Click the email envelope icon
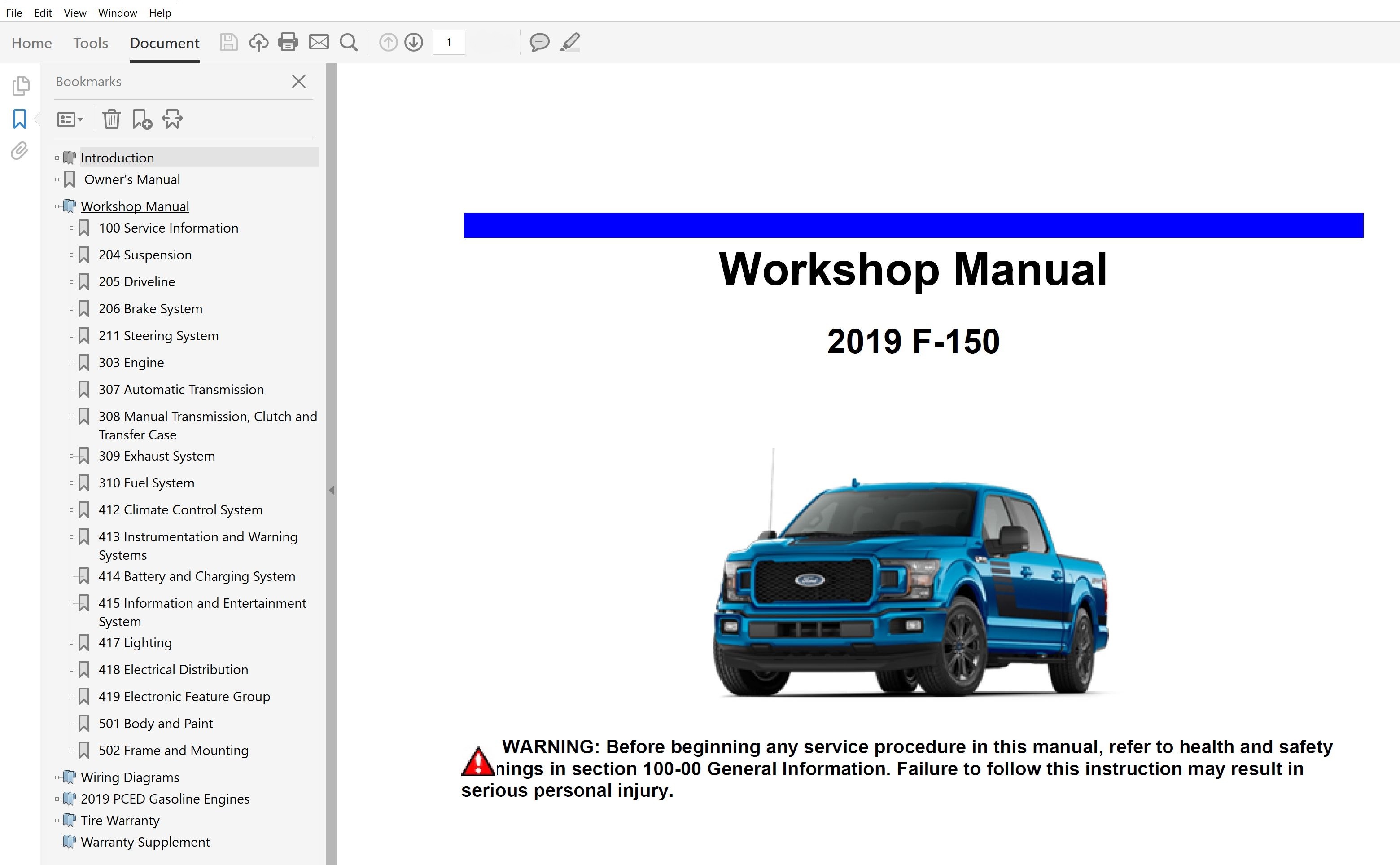The image size is (1400, 865). (319, 42)
